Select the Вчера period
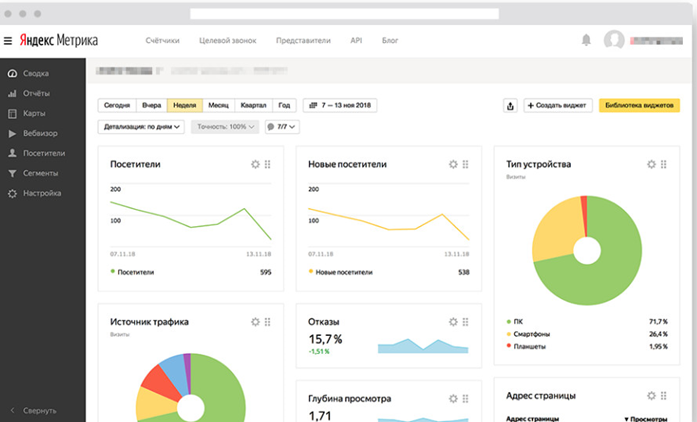 click(x=152, y=105)
